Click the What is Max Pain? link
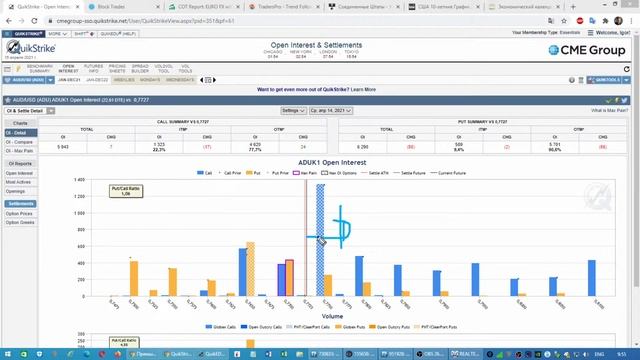Viewport: 640px width, 360px height. [x=609, y=111]
